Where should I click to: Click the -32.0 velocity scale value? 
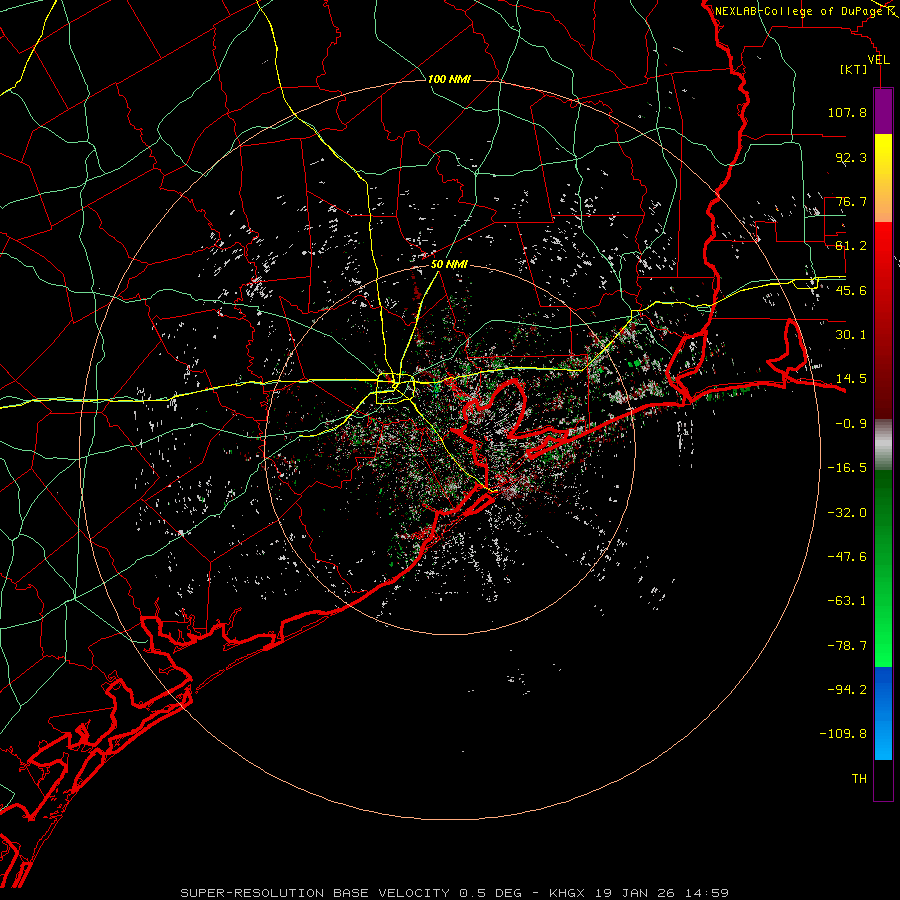point(847,513)
